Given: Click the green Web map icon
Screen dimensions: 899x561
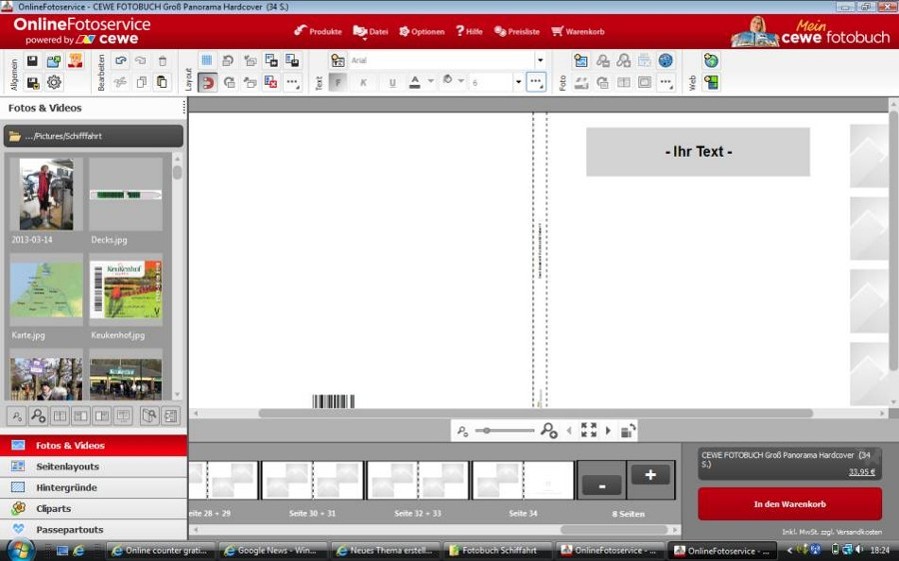Looking at the screenshot, I should coord(712,83).
